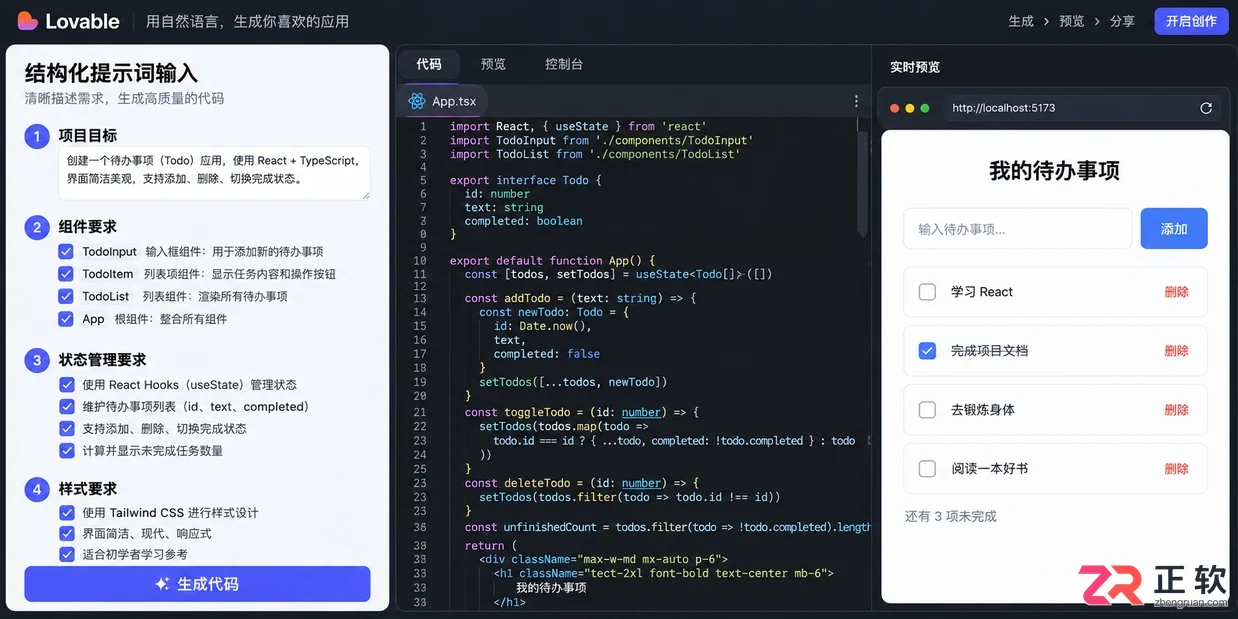Open the App.tsx three-dot options menu

point(856,101)
